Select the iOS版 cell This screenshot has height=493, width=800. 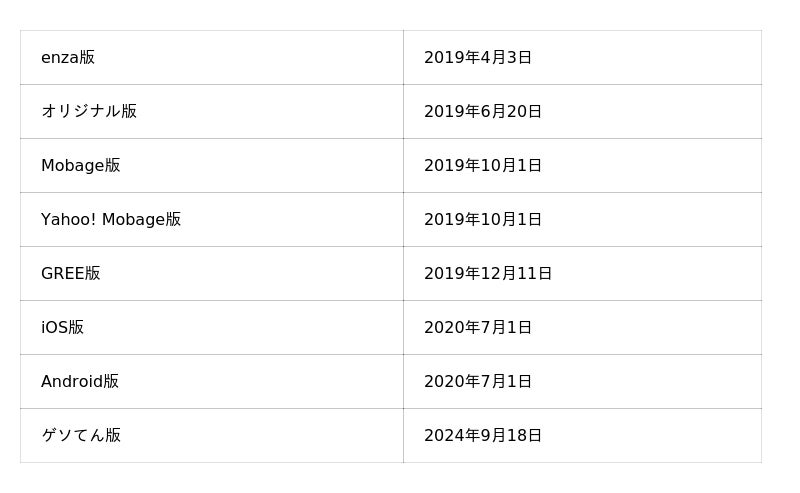[x=63, y=328]
